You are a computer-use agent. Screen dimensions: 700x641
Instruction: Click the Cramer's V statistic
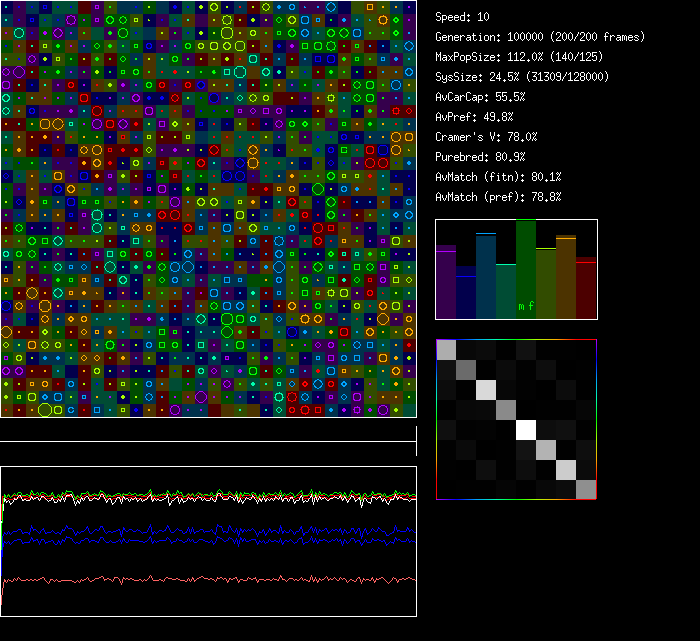486,137
